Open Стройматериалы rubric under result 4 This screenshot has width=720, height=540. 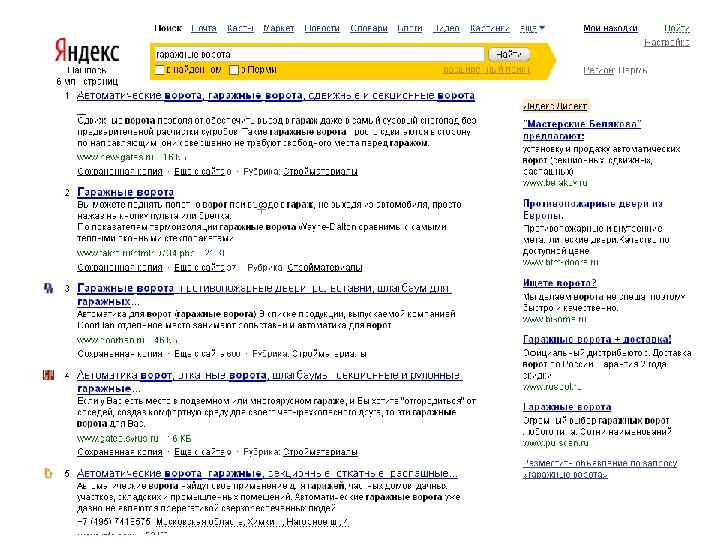(320, 452)
